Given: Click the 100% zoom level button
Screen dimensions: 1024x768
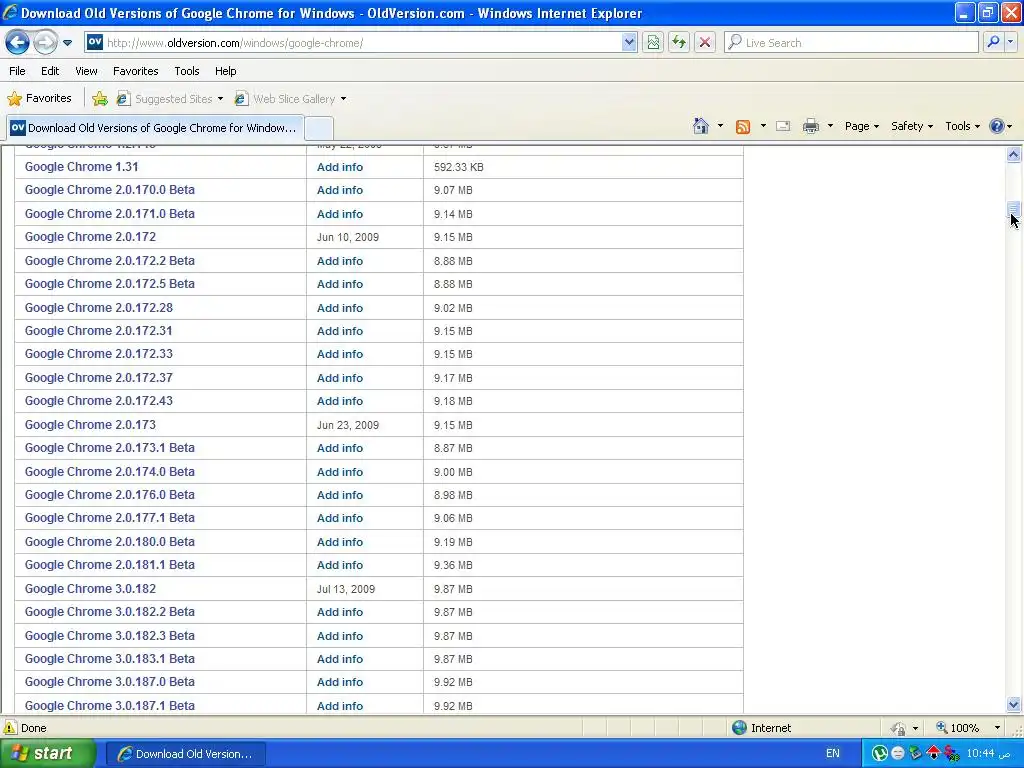Looking at the screenshot, I should 957,728.
